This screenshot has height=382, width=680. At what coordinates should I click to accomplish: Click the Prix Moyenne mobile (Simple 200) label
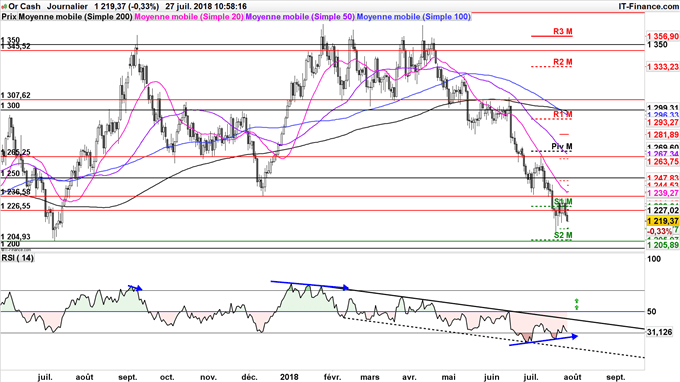[x=67, y=17]
